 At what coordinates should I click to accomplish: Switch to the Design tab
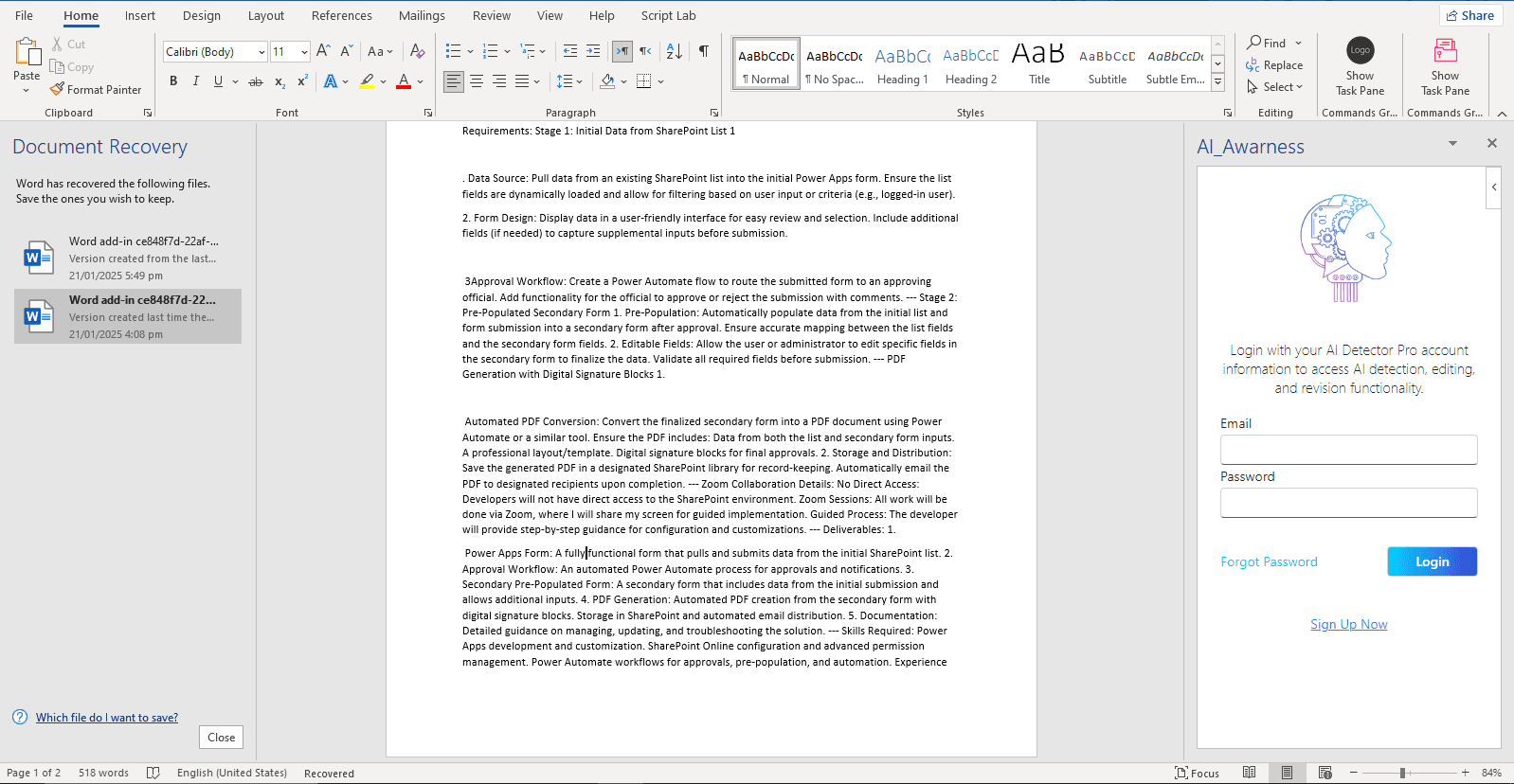202,15
